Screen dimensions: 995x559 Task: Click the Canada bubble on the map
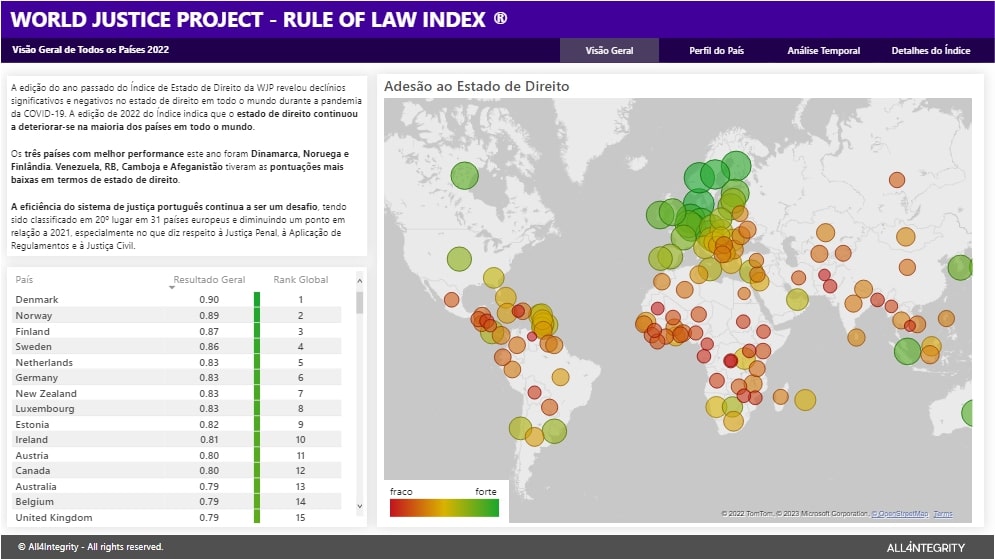click(465, 175)
